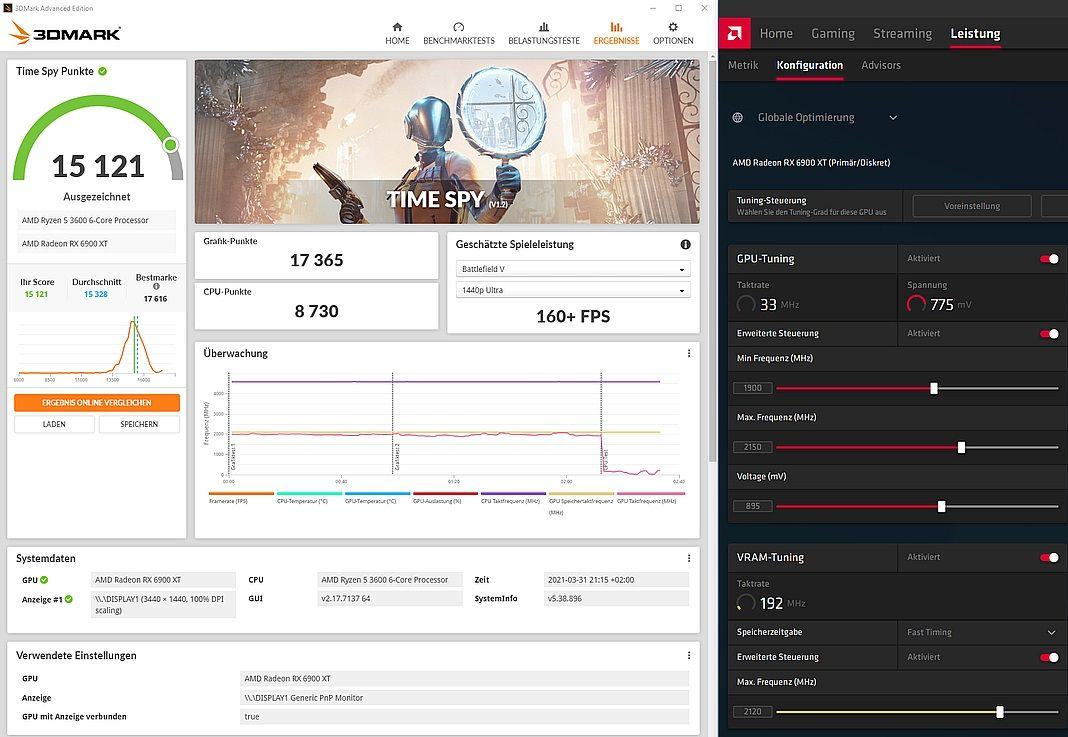Open the Battlefield V game dropdown
Screen dimensions: 1068x737
click(573, 269)
